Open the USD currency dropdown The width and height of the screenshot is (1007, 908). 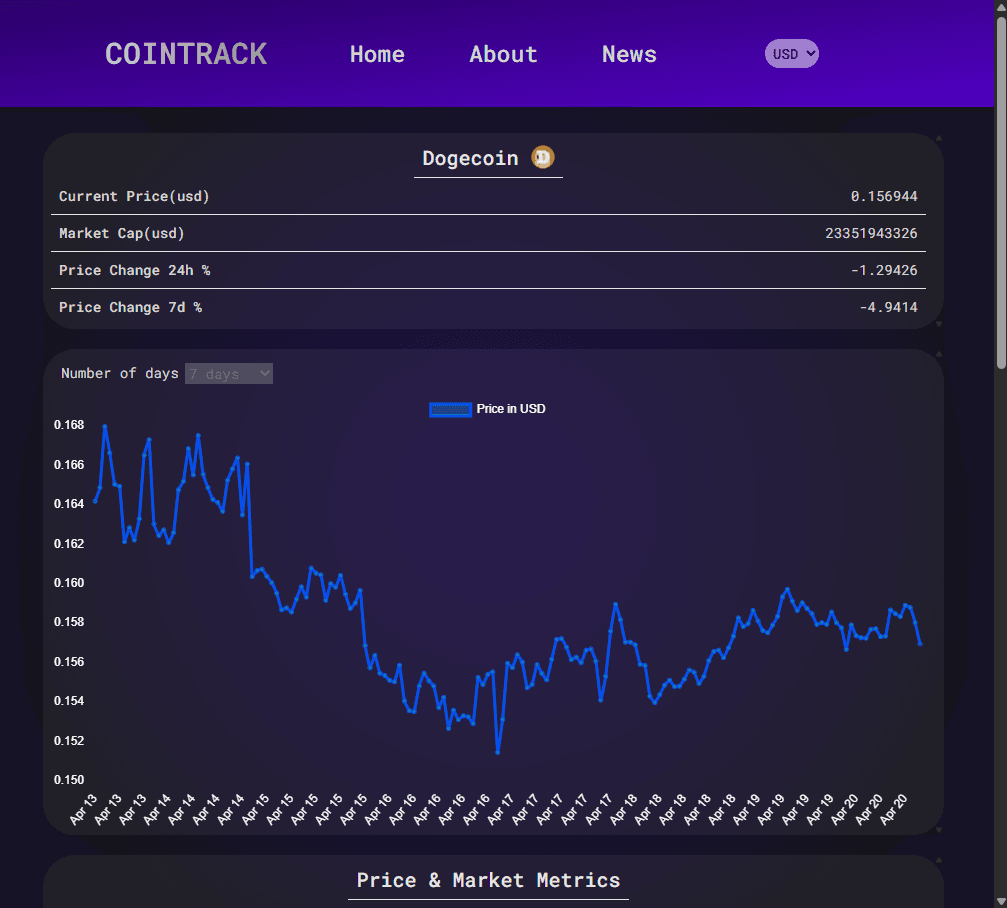coord(791,54)
